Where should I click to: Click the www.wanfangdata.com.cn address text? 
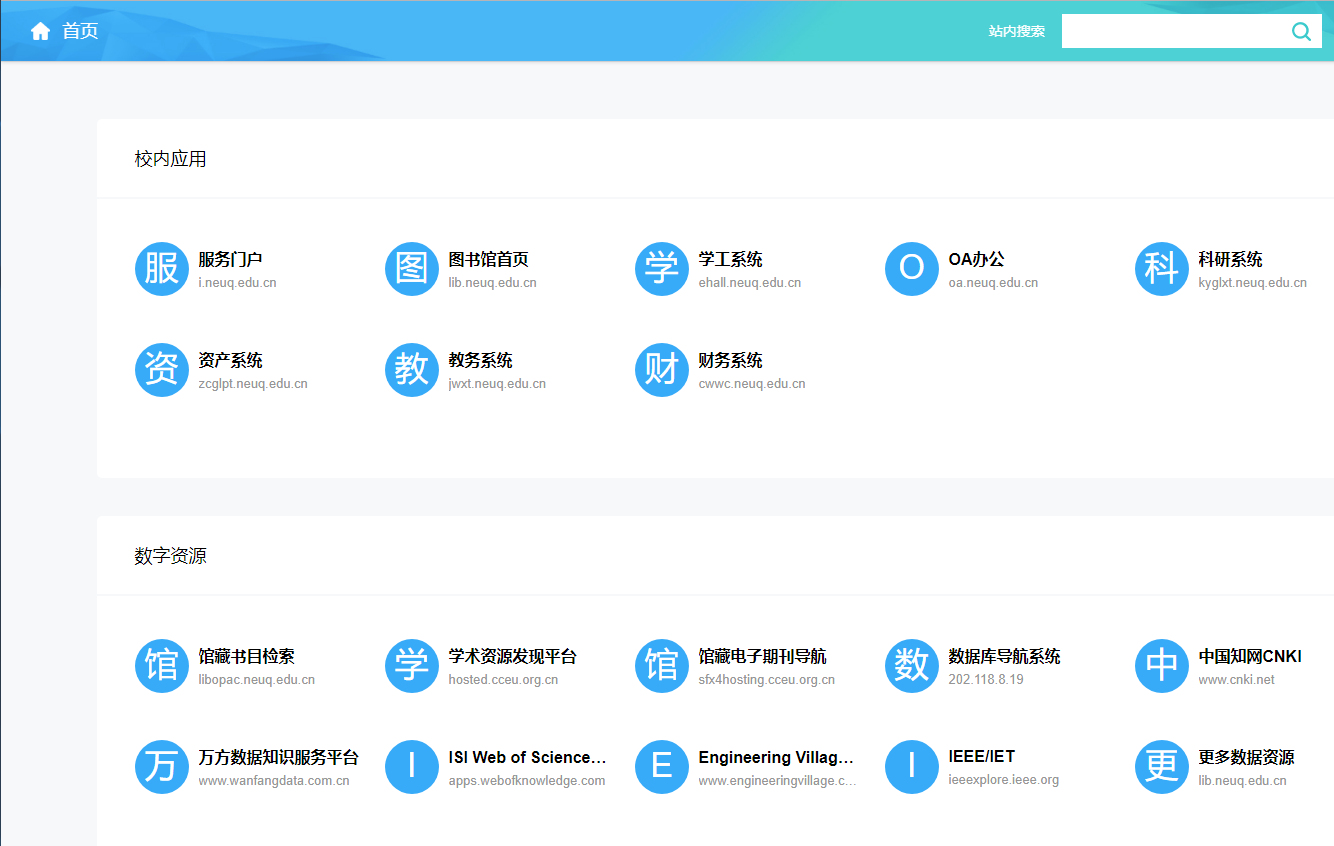pos(273,781)
